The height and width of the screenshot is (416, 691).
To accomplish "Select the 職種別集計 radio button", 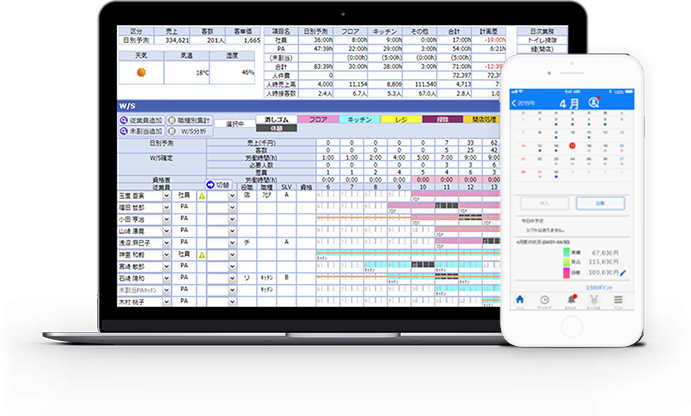I will pos(170,119).
